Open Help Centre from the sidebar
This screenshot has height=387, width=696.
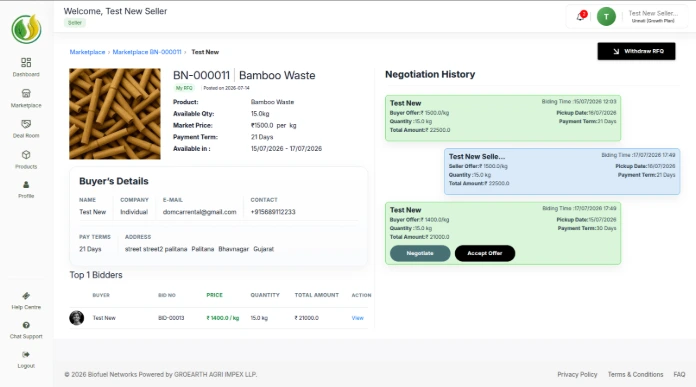26,296
